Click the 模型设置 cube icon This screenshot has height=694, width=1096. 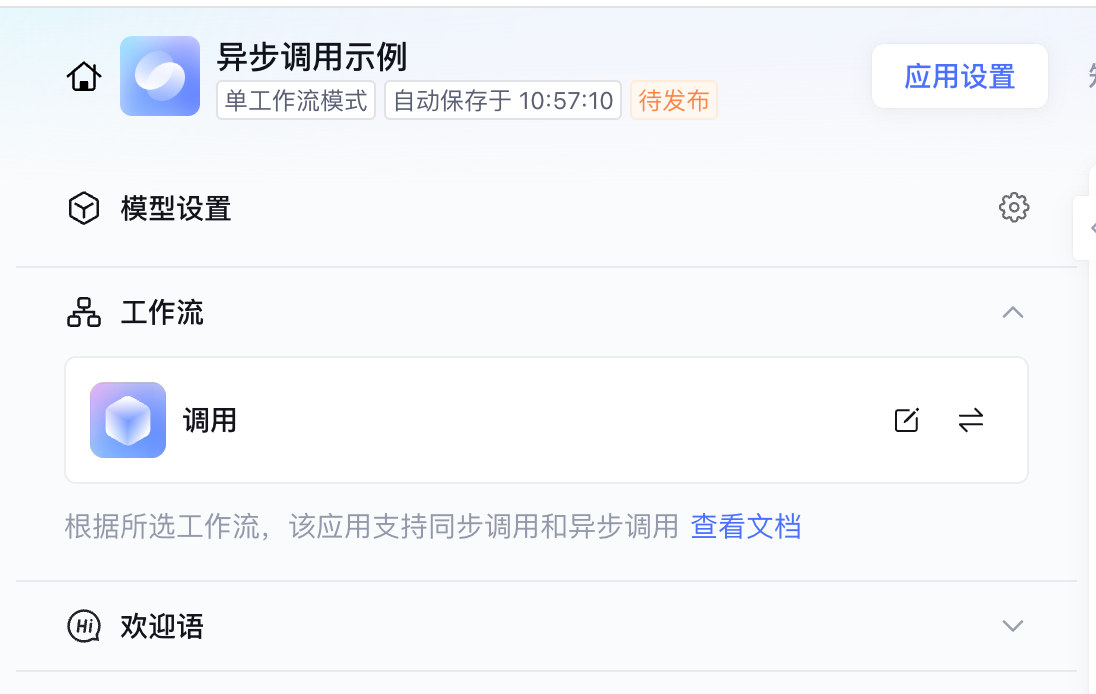(84, 208)
